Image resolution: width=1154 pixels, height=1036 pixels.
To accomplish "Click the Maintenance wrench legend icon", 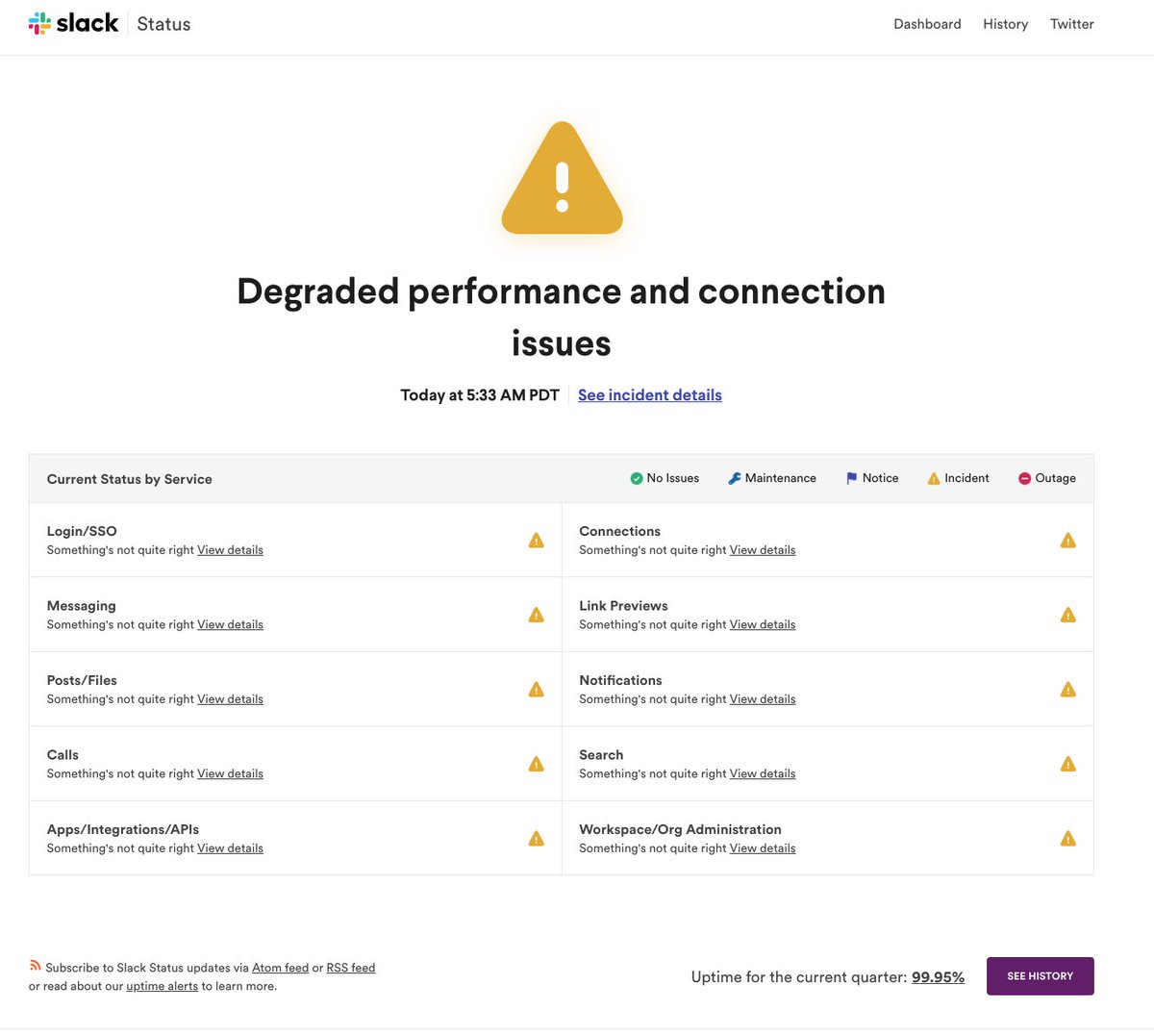I will (x=735, y=478).
